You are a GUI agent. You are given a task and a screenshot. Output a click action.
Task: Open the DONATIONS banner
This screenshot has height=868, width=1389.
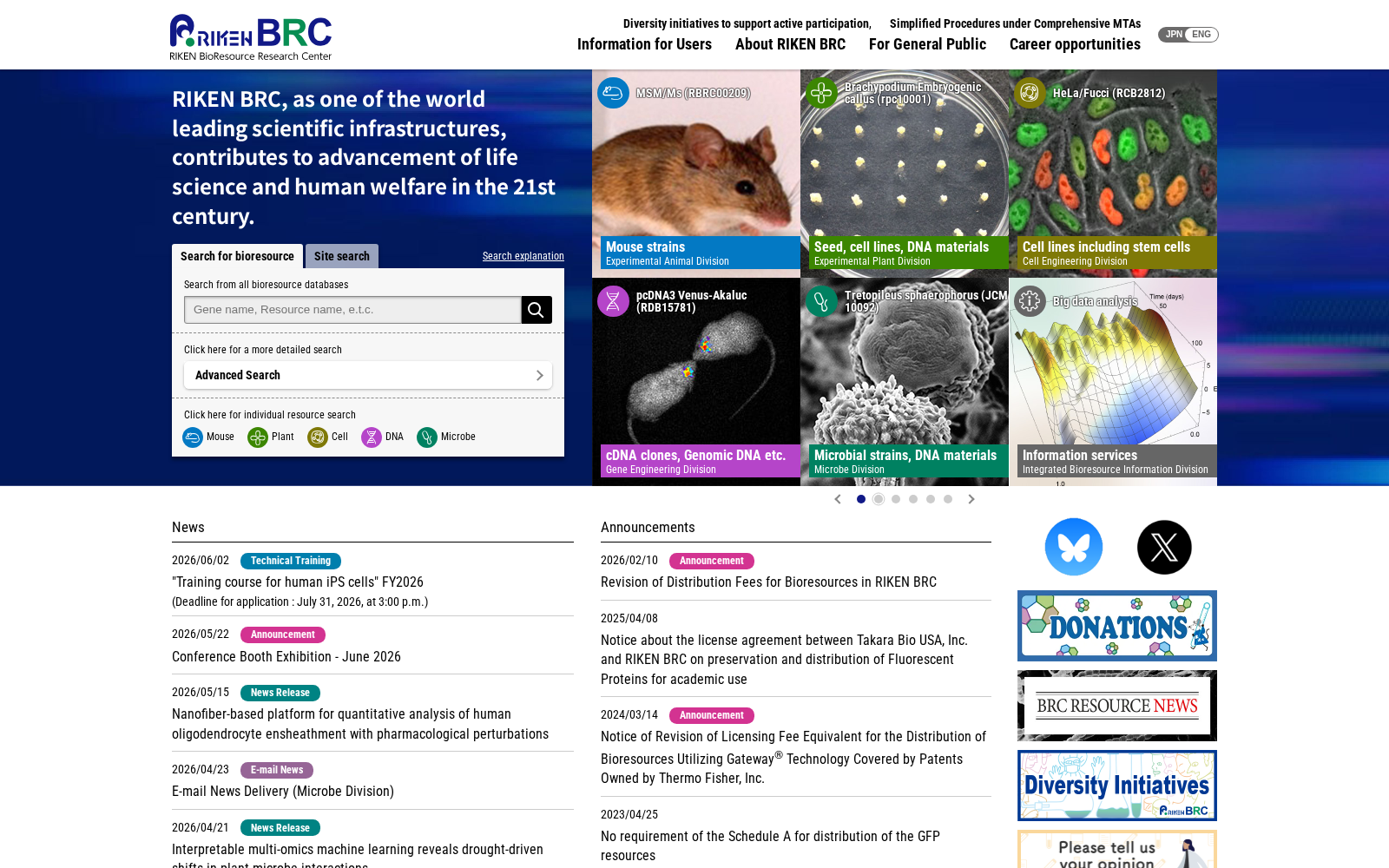click(x=1117, y=626)
